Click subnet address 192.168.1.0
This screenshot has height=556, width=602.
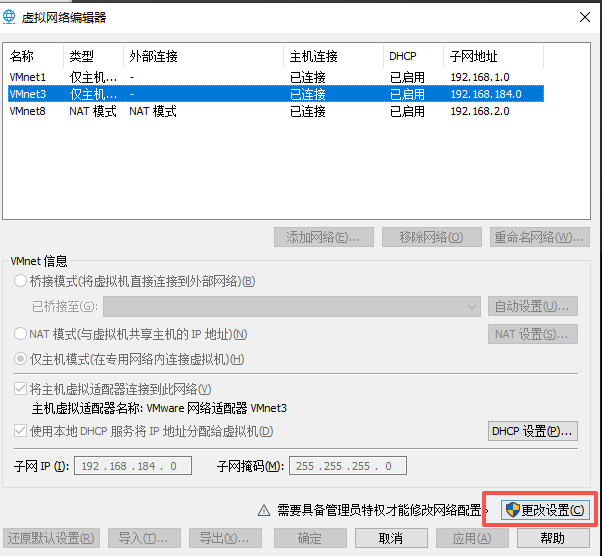click(480, 77)
